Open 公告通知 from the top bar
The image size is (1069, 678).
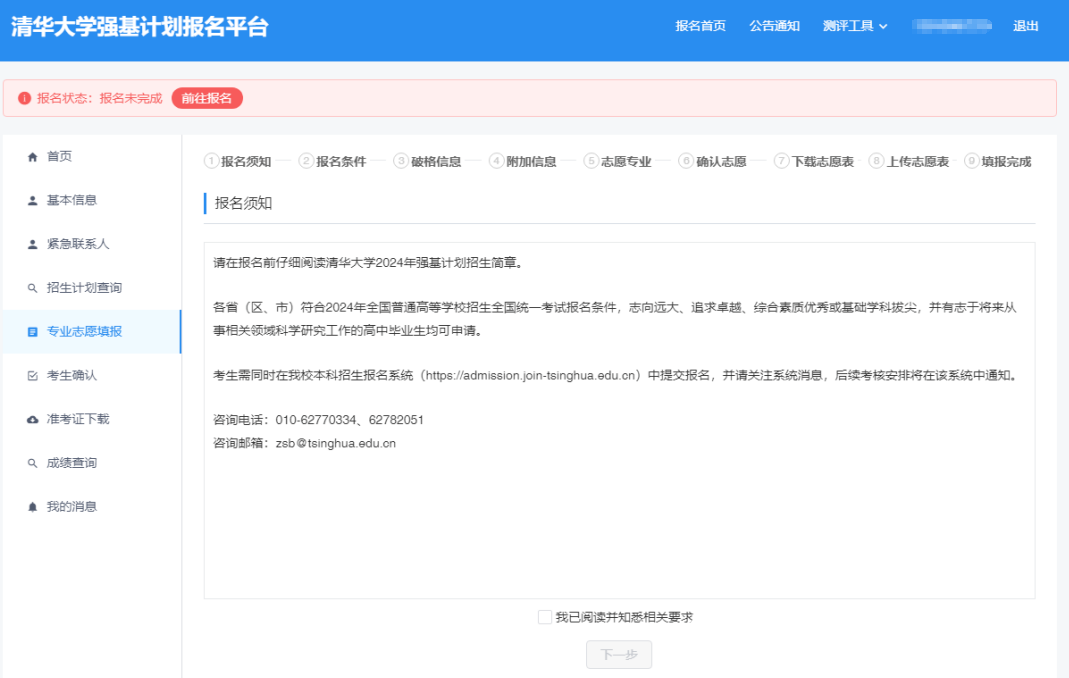point(774,28)
